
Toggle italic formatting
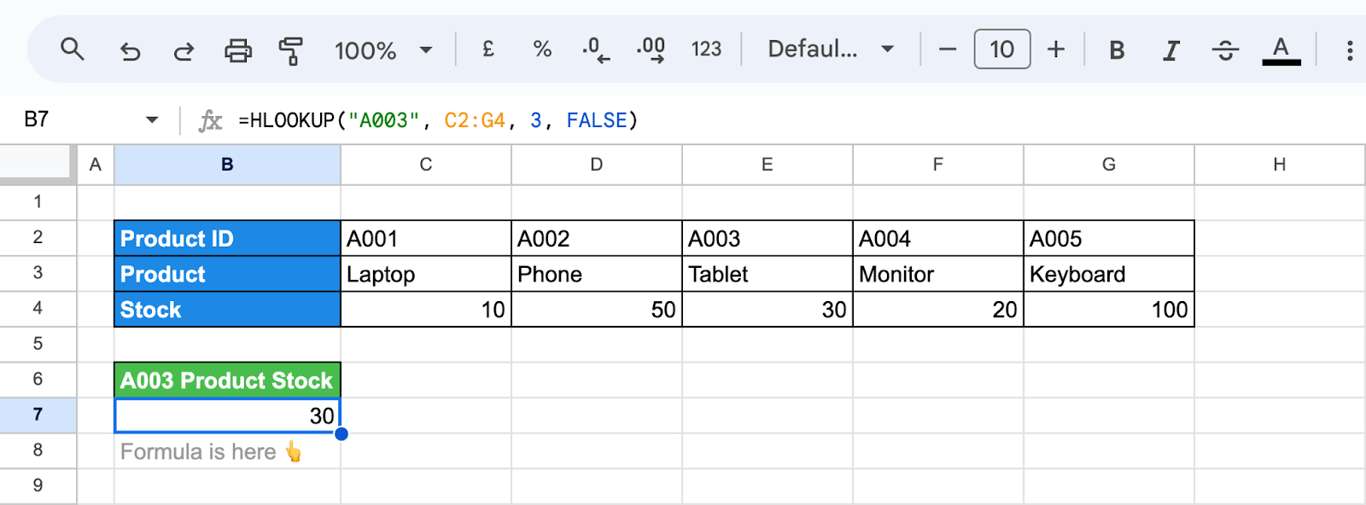[1171, 50]
